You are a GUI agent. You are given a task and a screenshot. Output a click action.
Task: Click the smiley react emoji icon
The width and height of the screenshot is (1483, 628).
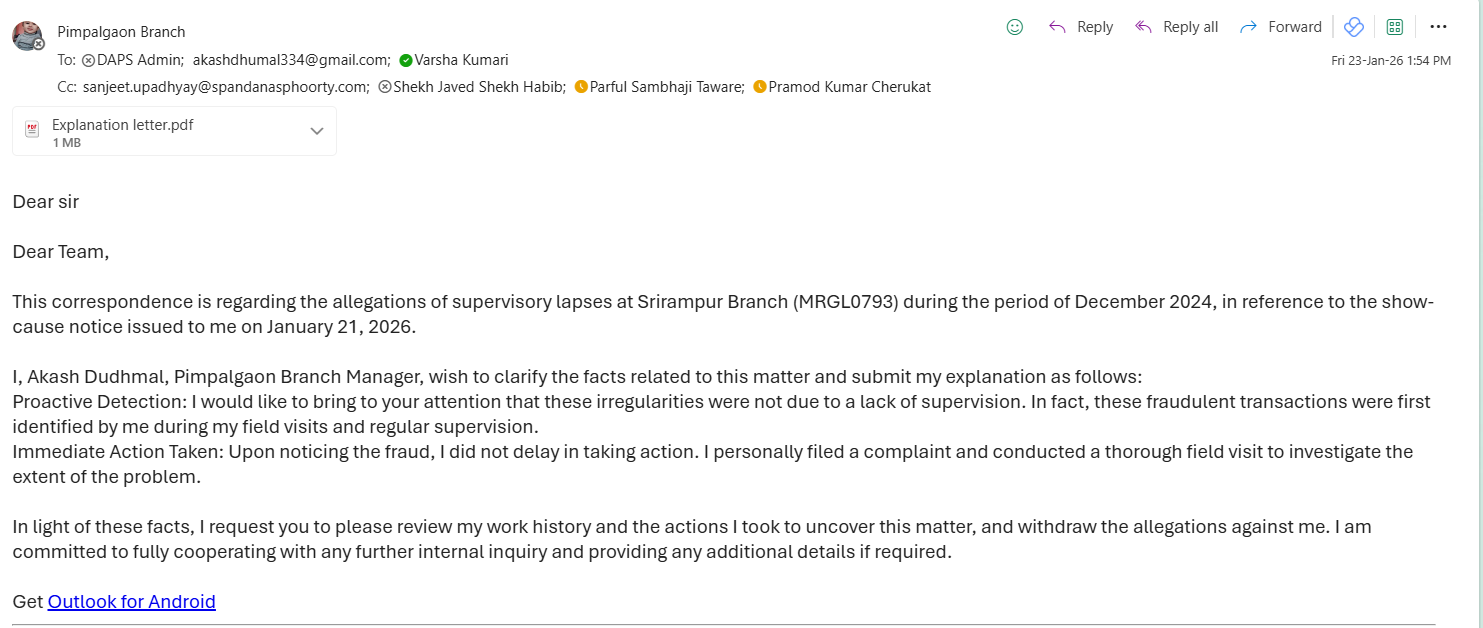(x=1015, y=27)
